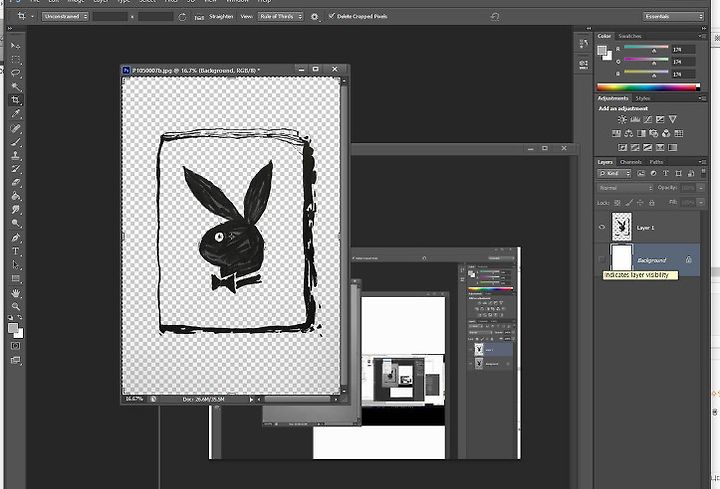
Task: Select the Hand tool
Action: pos(16,293)
